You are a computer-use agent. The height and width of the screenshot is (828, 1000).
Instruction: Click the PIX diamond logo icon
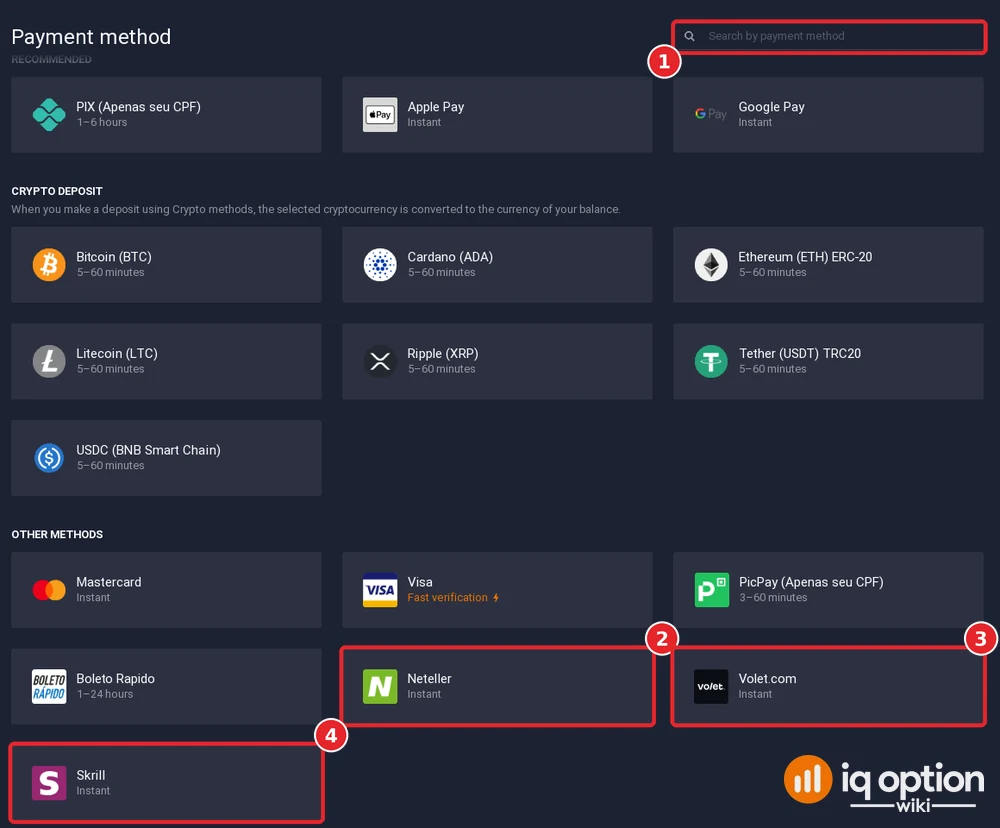pyautogui.click(x=49, y=115)
